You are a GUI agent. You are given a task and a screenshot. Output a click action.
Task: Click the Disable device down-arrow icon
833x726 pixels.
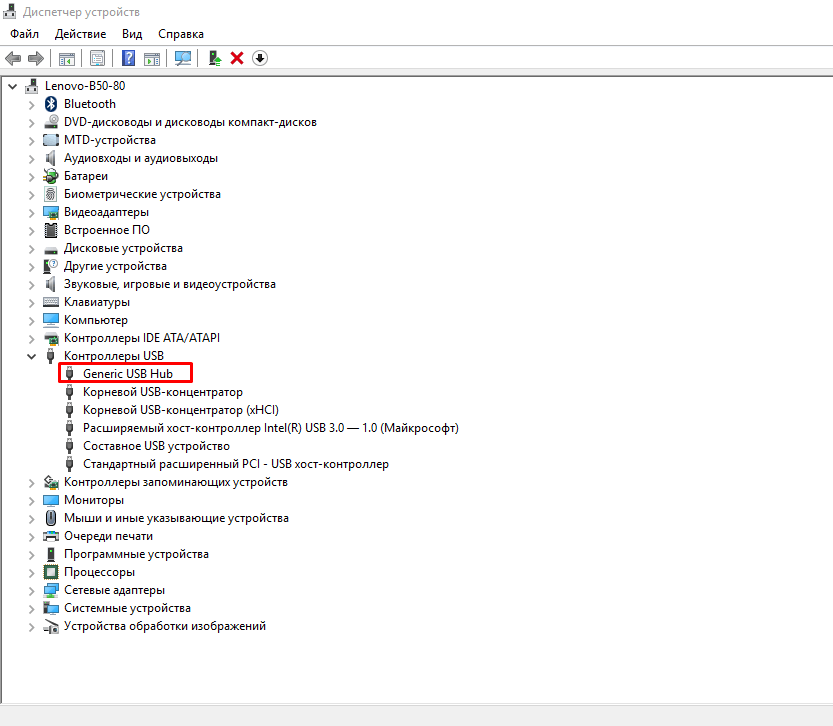[260, 58]
